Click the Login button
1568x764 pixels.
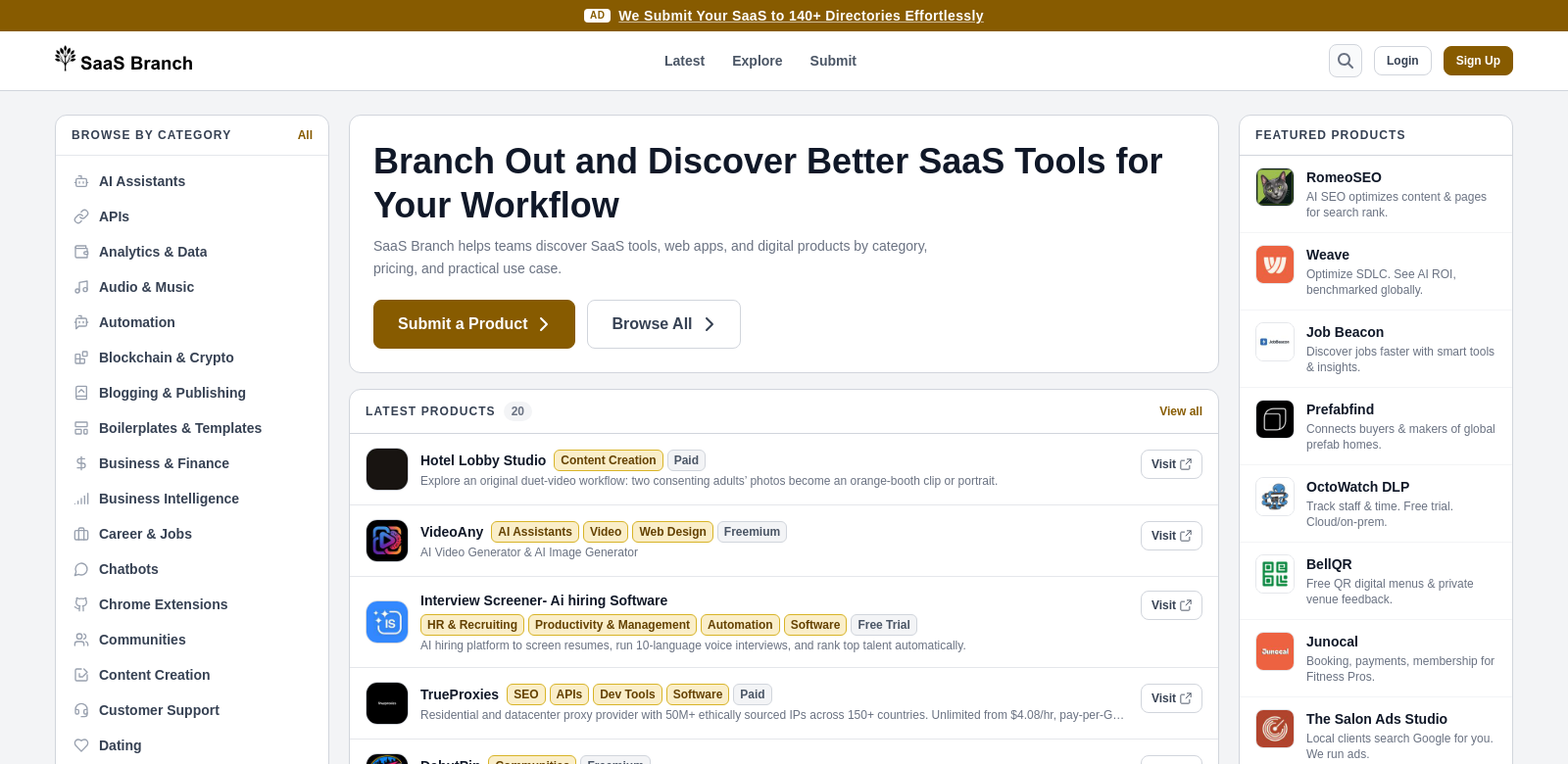coord(1402,61)
